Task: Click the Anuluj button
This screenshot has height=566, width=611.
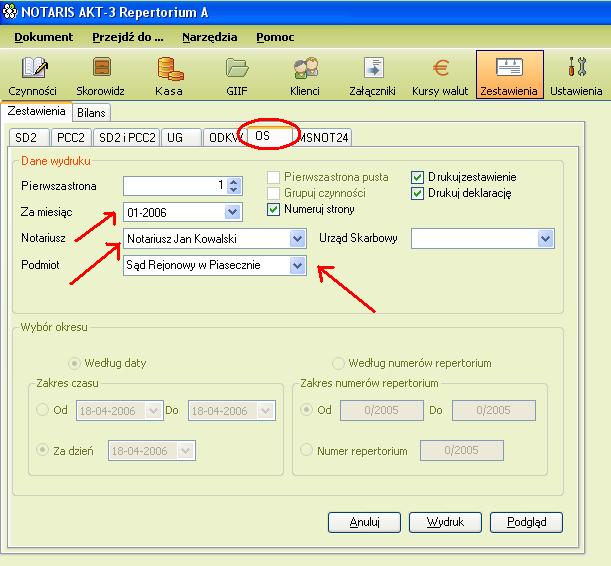Action: coord(364,522)
